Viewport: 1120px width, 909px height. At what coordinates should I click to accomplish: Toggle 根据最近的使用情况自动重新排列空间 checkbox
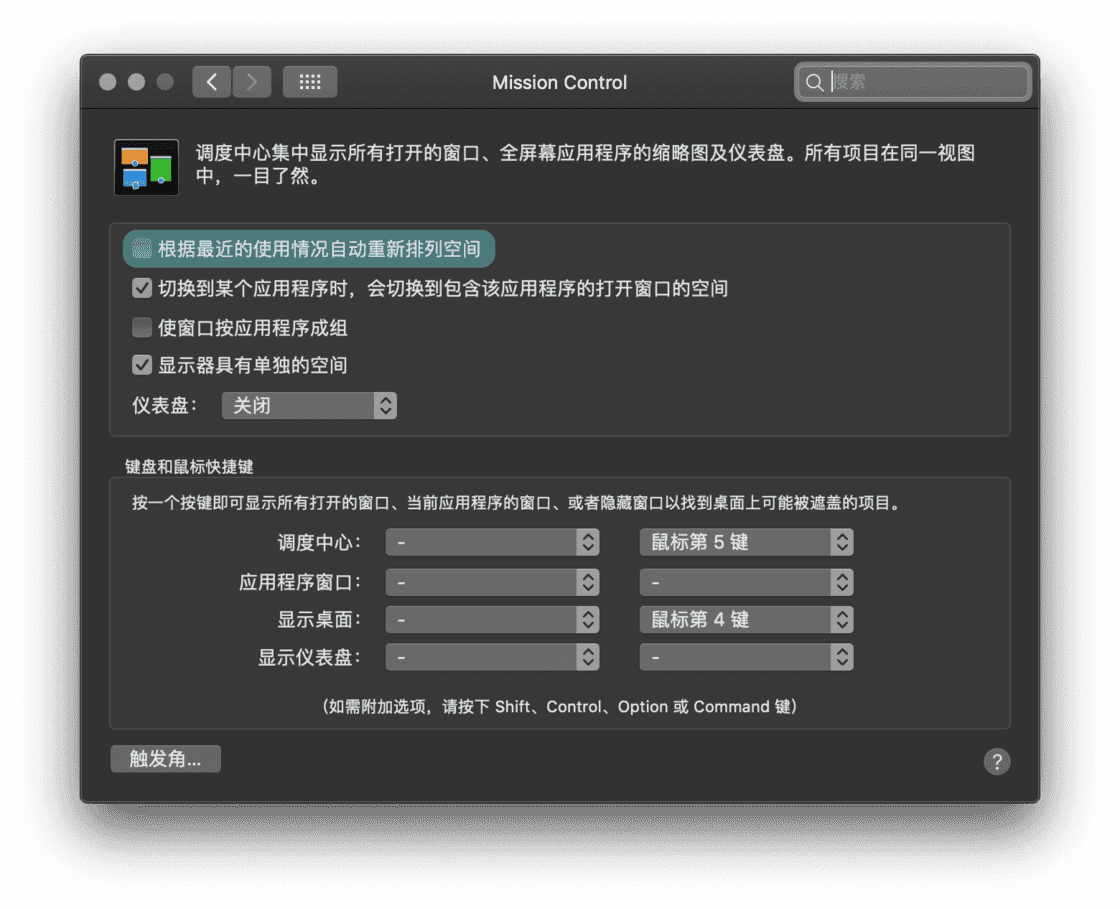(x=142, y=248)
